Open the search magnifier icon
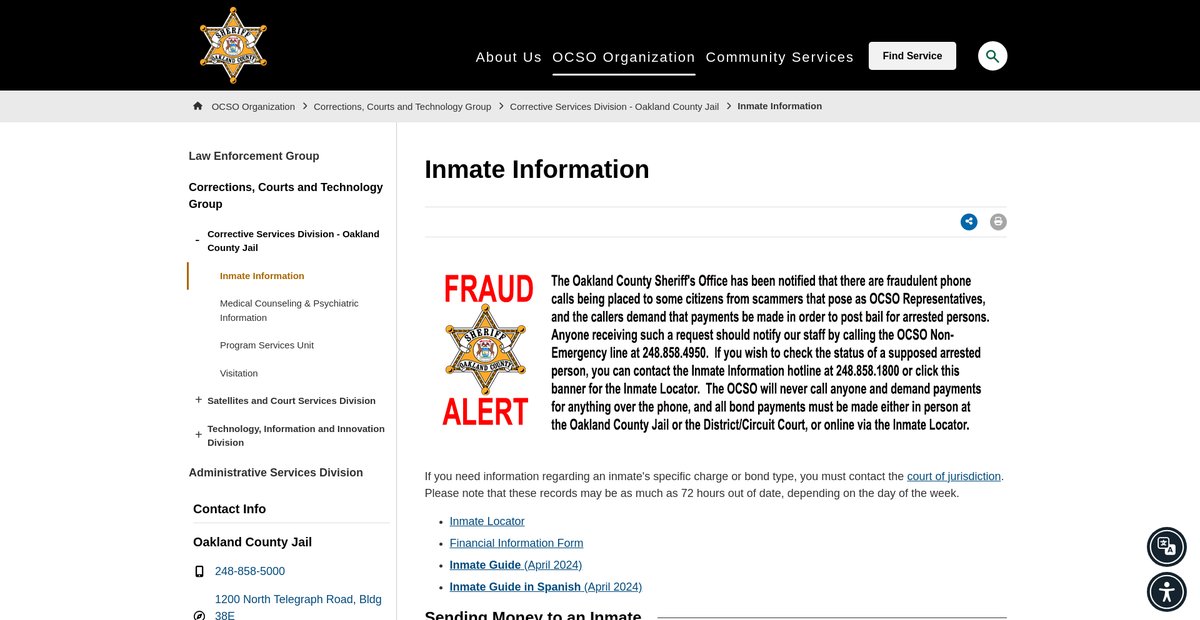1200x620 pixels. [992, 56]
